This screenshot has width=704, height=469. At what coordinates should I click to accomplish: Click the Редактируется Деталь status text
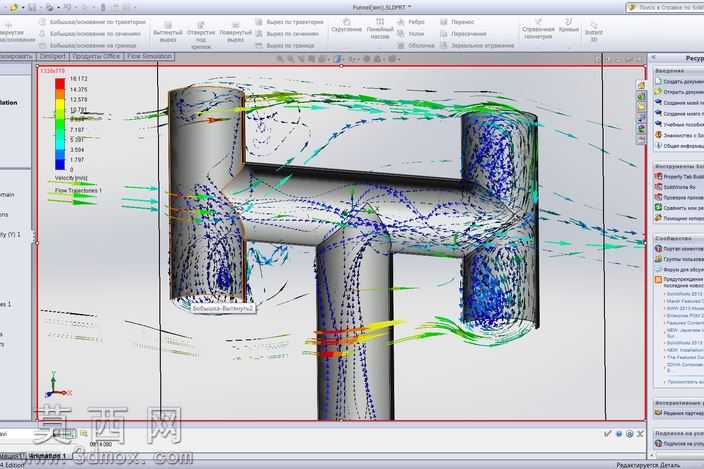point(647,465)
